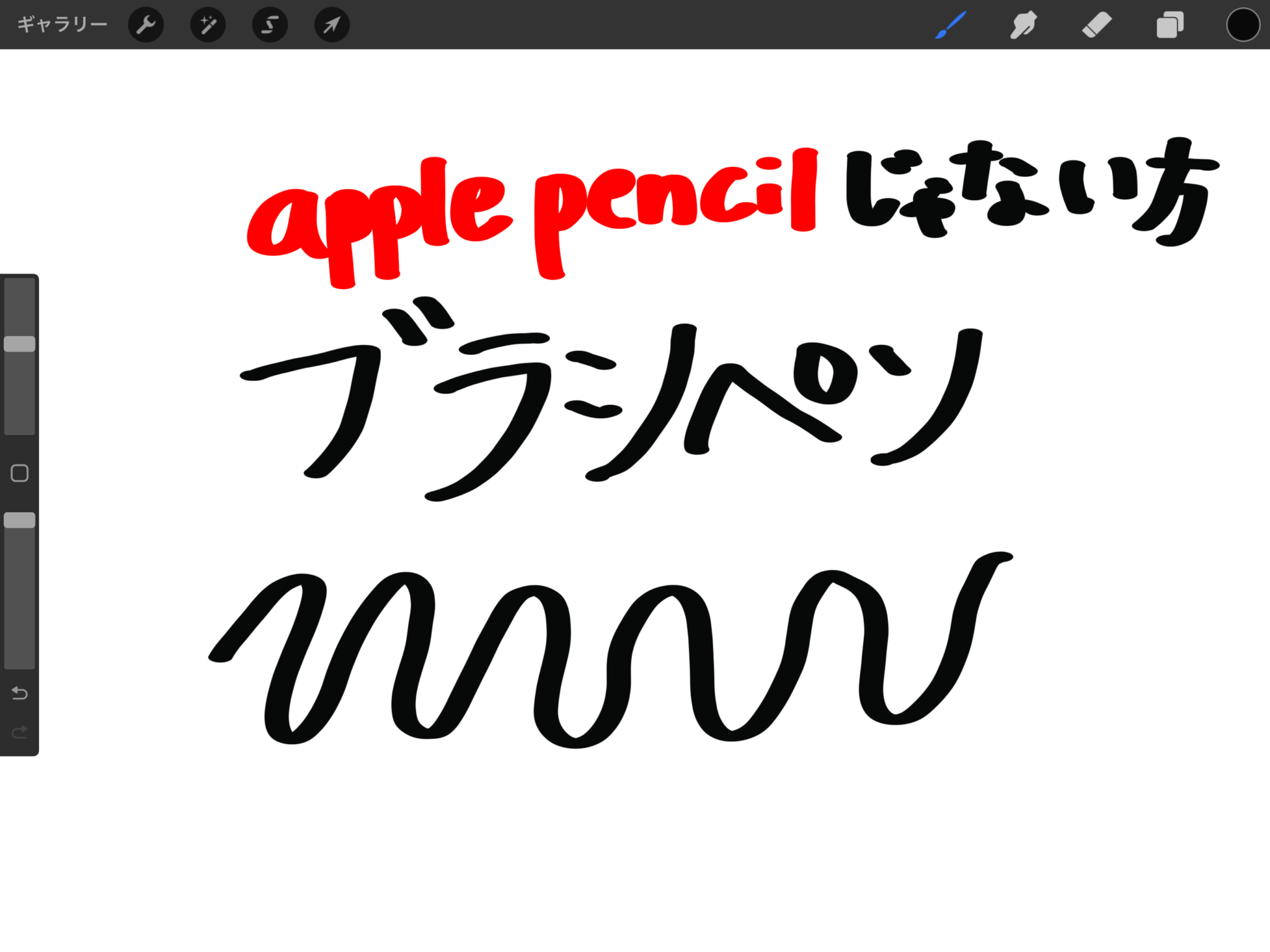Select the Smudge tool
Screen dimensions: 1270x952
pyautogui.click(x=1023, y=25)
